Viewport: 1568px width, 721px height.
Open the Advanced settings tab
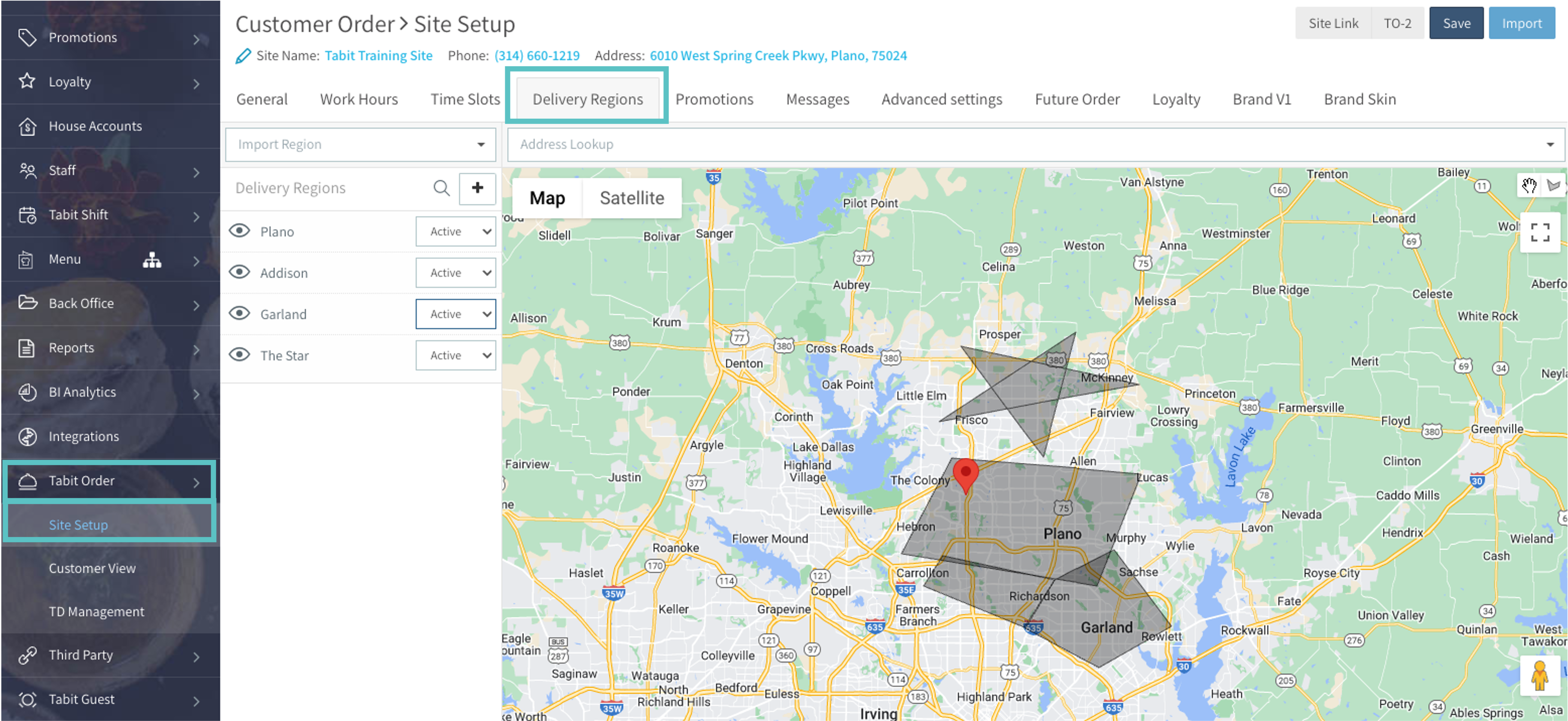pyautogui.click(x=941, y=99)
